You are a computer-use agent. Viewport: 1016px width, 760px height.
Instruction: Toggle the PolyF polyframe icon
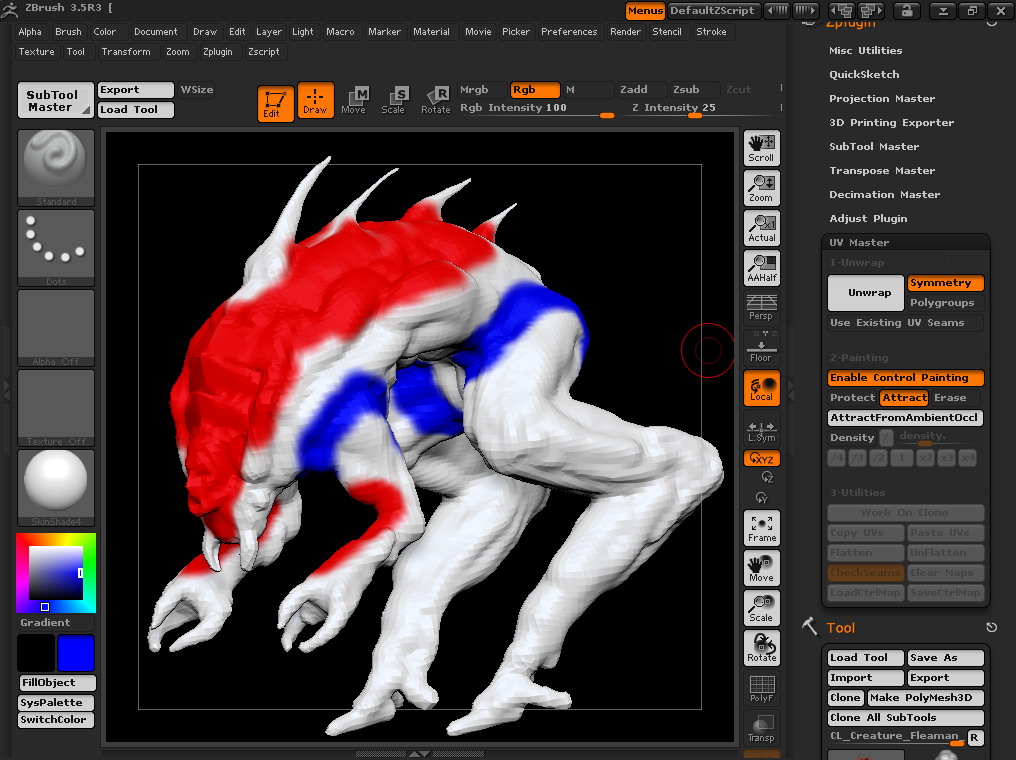tap(761, 688)
